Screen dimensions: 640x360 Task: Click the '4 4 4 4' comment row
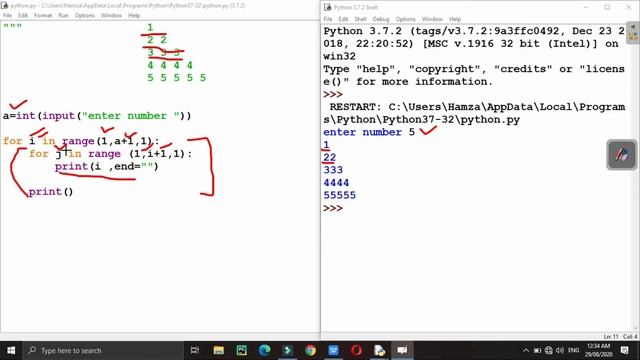point(170,65)
